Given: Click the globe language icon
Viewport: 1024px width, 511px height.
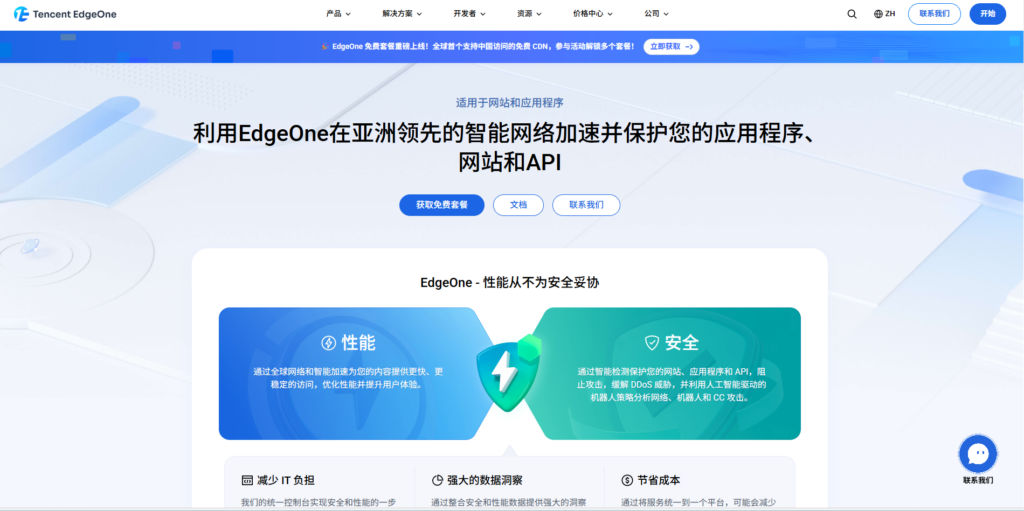Looking at the screenshot, I should [878, 14].
